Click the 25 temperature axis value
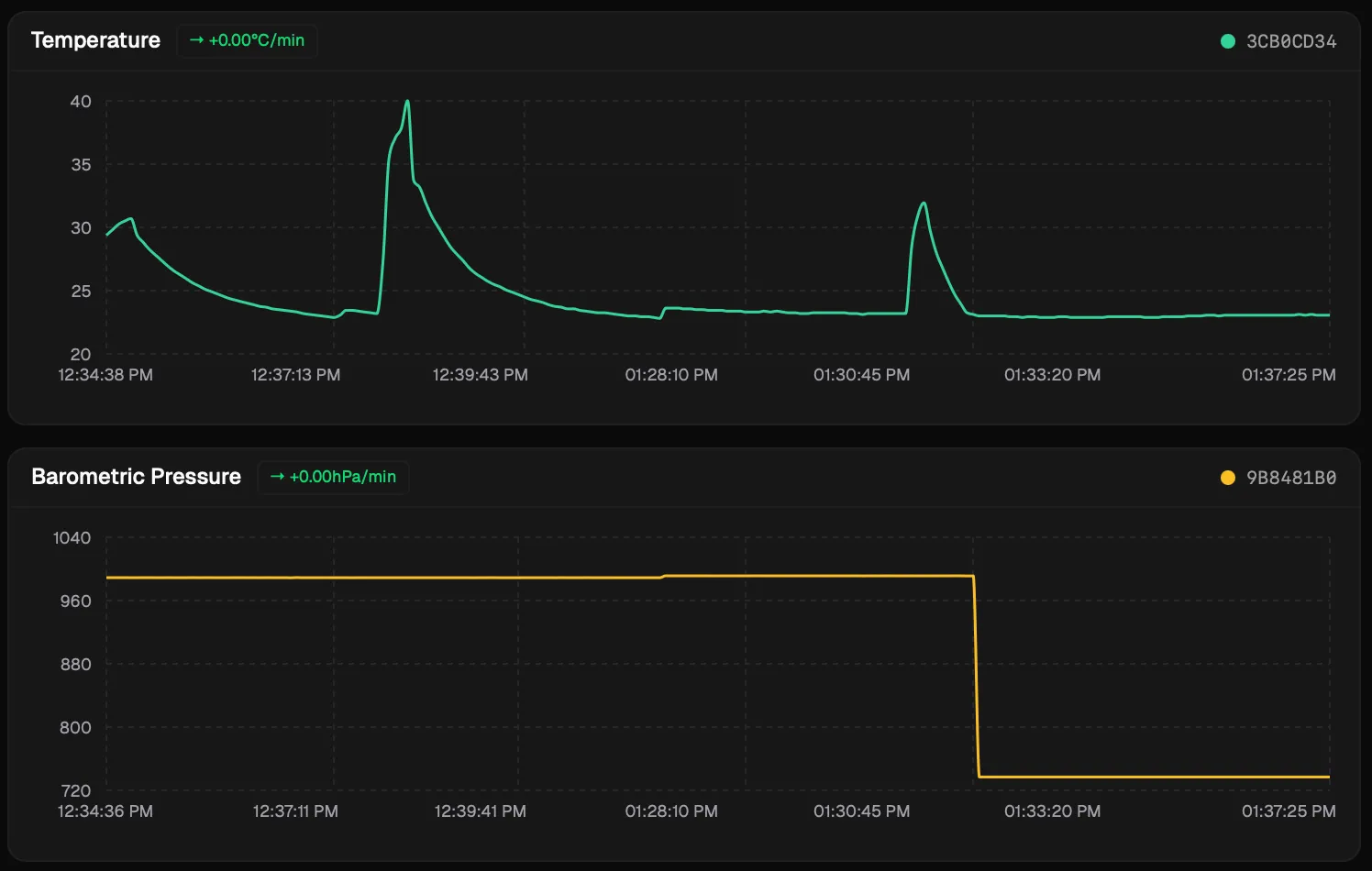The height and width of the screenshot is (871, 1372). [81, 292]
